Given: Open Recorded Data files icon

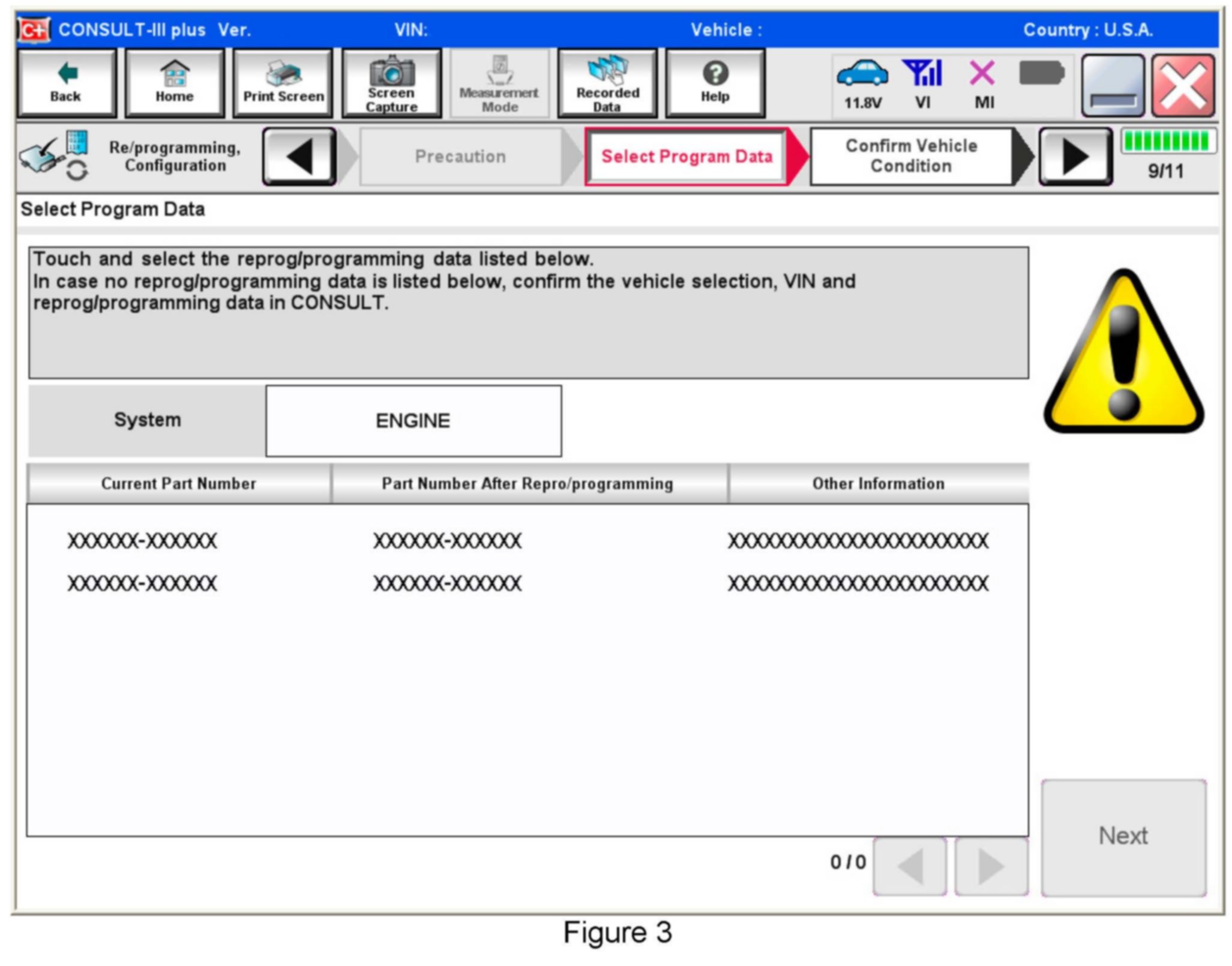Looking at the screenshot, I should pyautogui.click(x=607, y=83).
